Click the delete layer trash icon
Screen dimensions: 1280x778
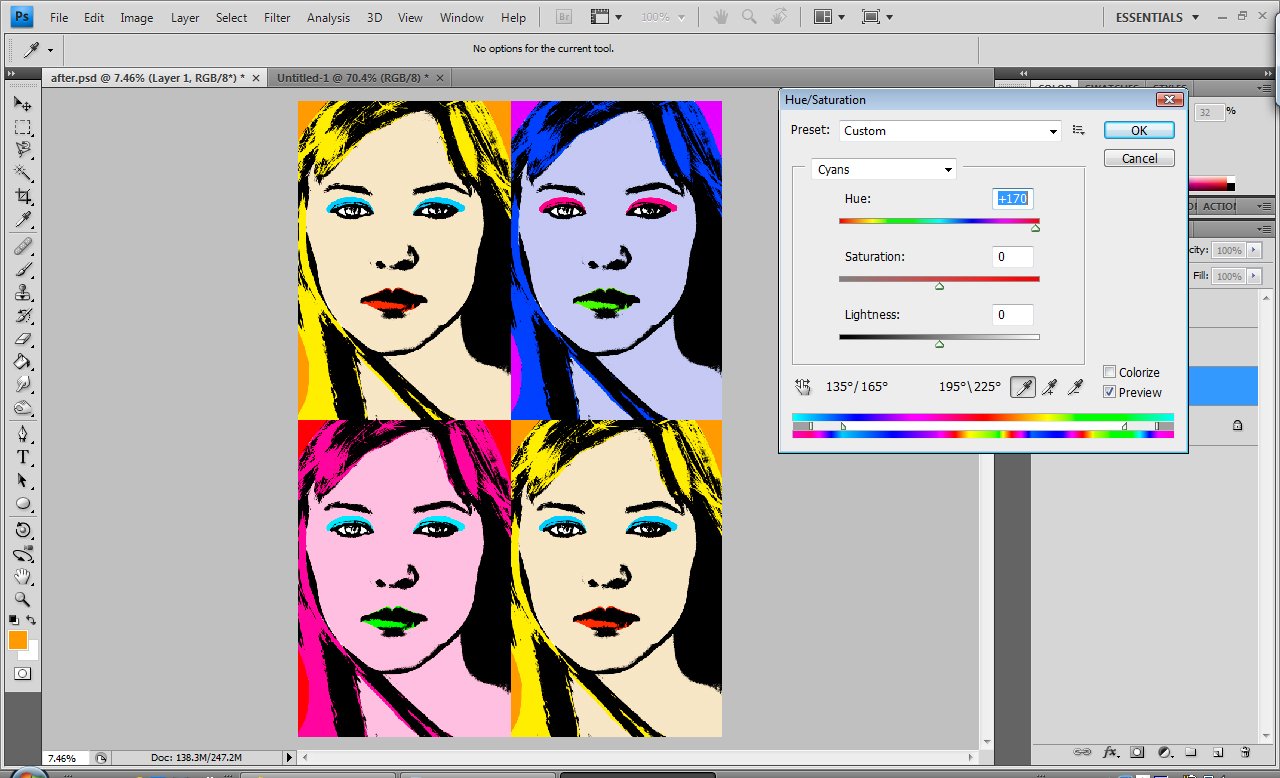[1245, 752]
